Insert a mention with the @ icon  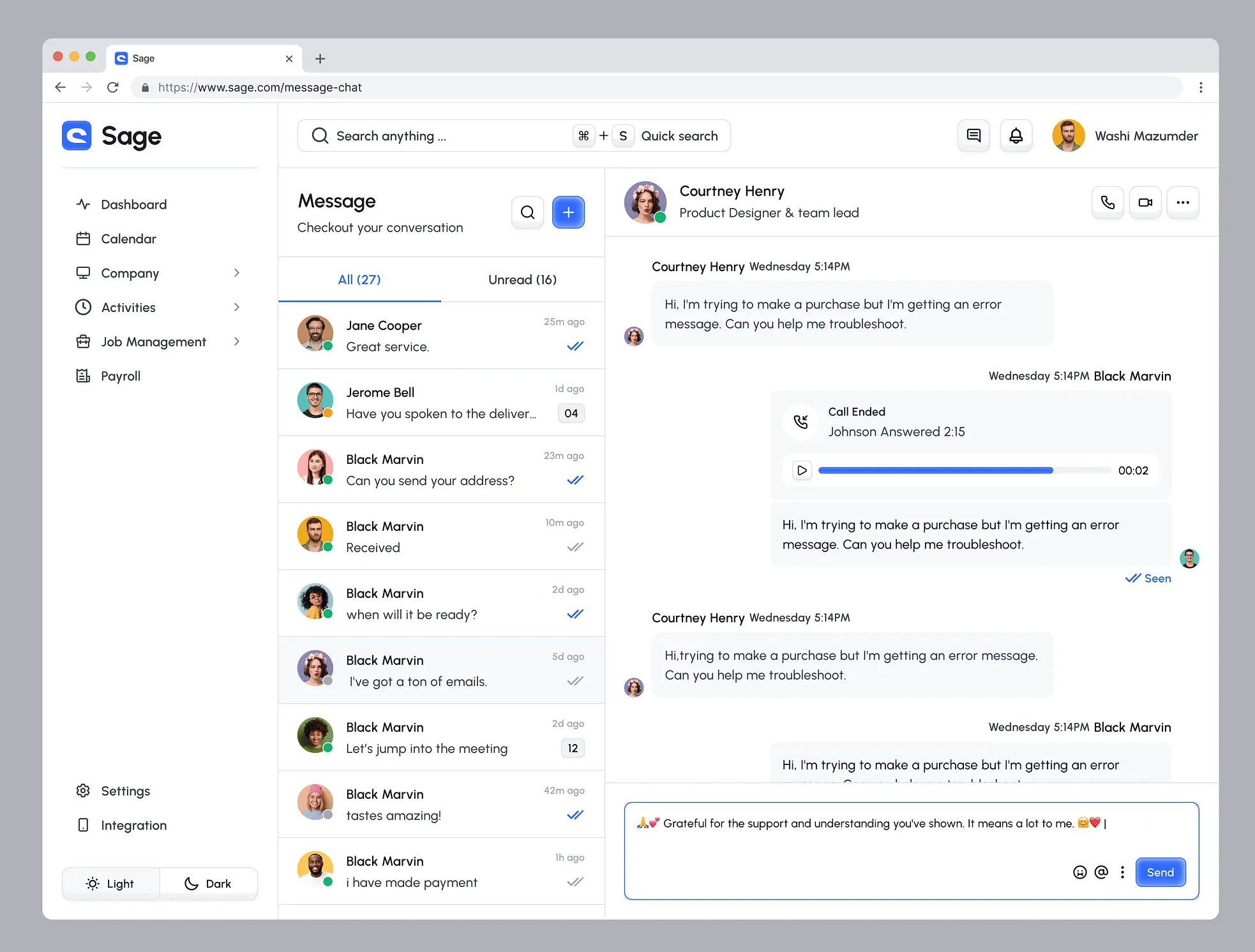click(1101, 872)
